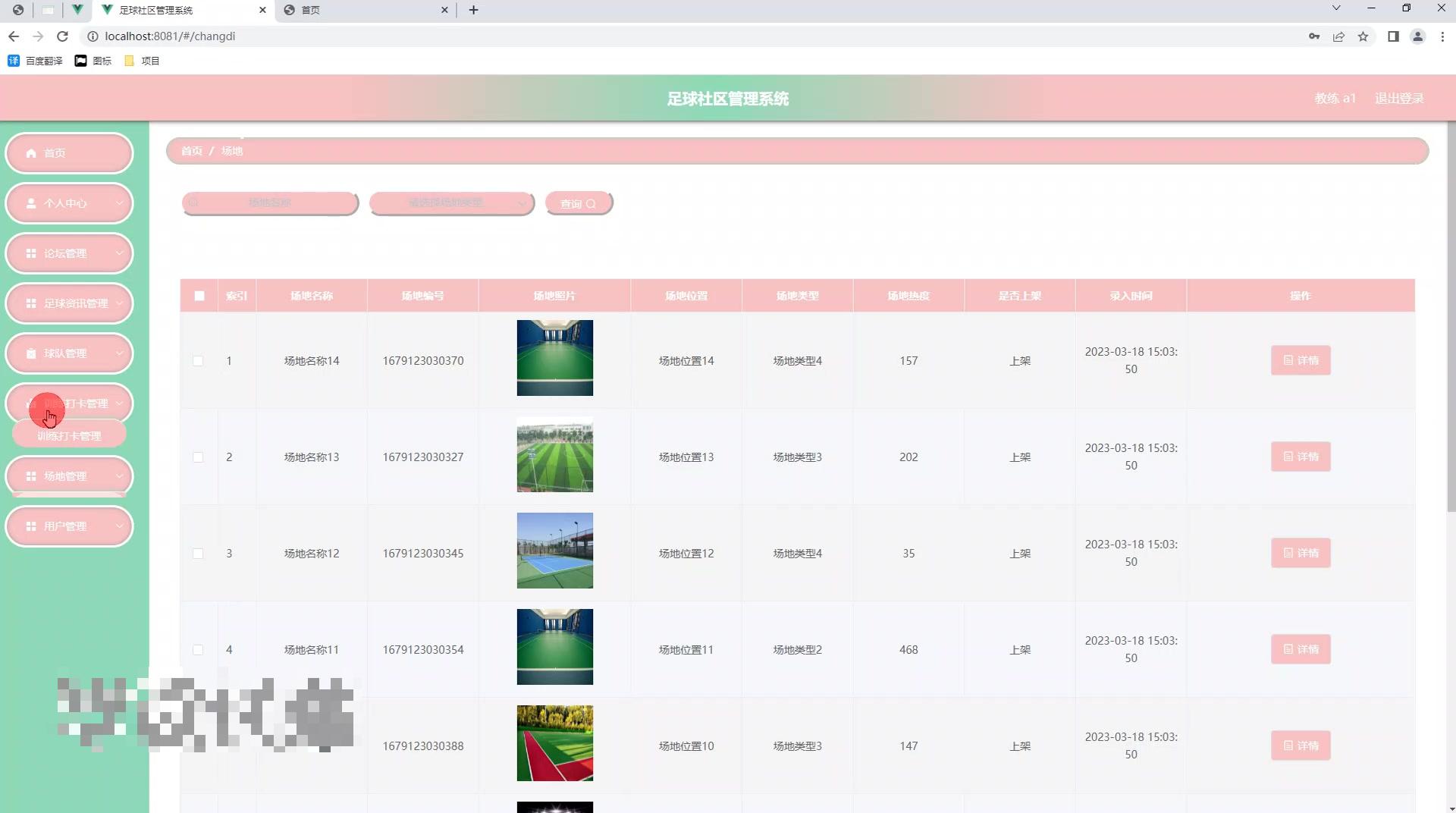Viewport: 1456px width, 813px height.
Task: Click the 论坛管理 grid icon
Action: click(x=31, y=253)
